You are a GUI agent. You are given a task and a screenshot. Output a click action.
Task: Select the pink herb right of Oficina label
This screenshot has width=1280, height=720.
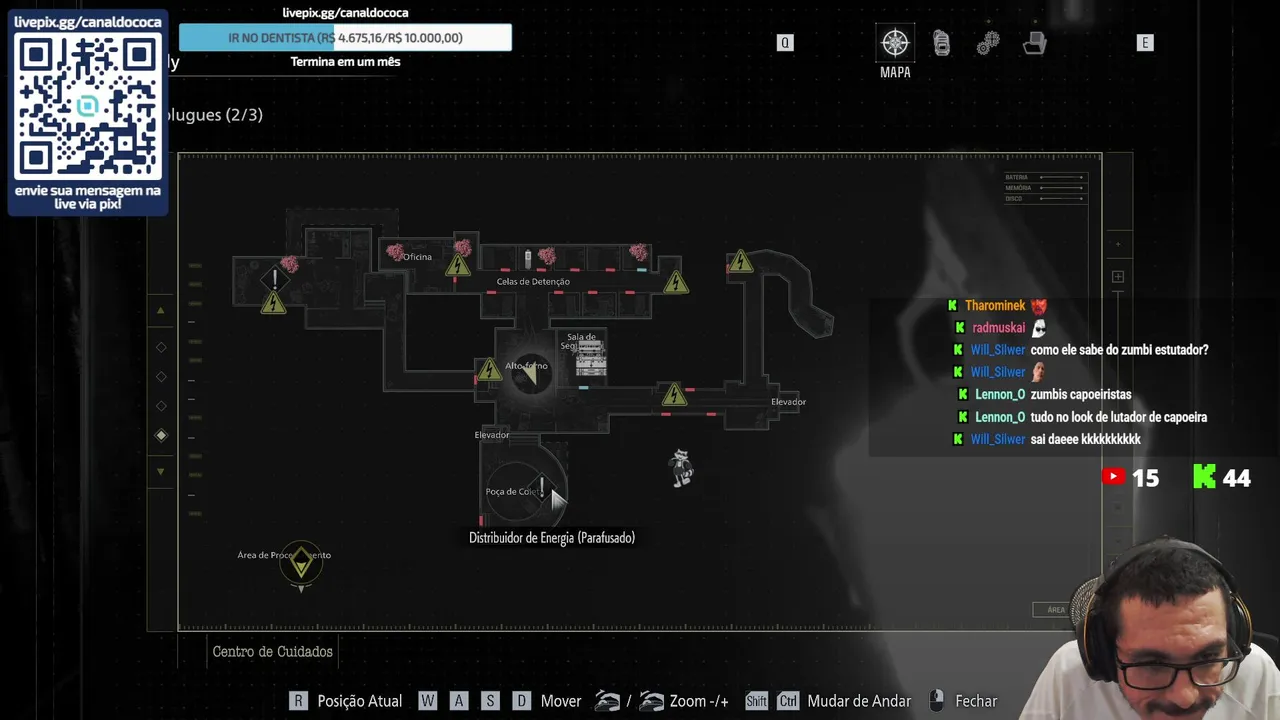click(462, 247)
